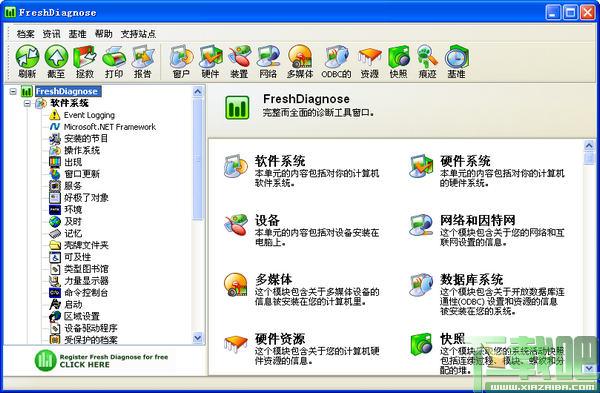Click the 快照 camera module icon in content pane
This screenshot has width=600, height=393.
click(421, 344)
